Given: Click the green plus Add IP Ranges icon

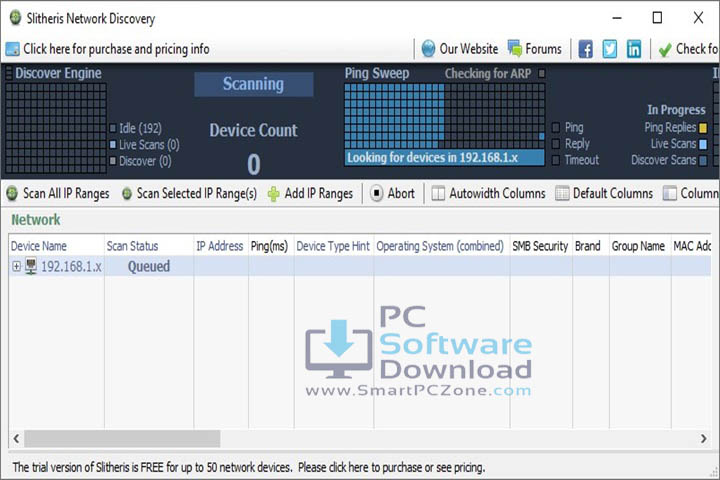Looking at the screenshot, I should (x=274, y=194).
